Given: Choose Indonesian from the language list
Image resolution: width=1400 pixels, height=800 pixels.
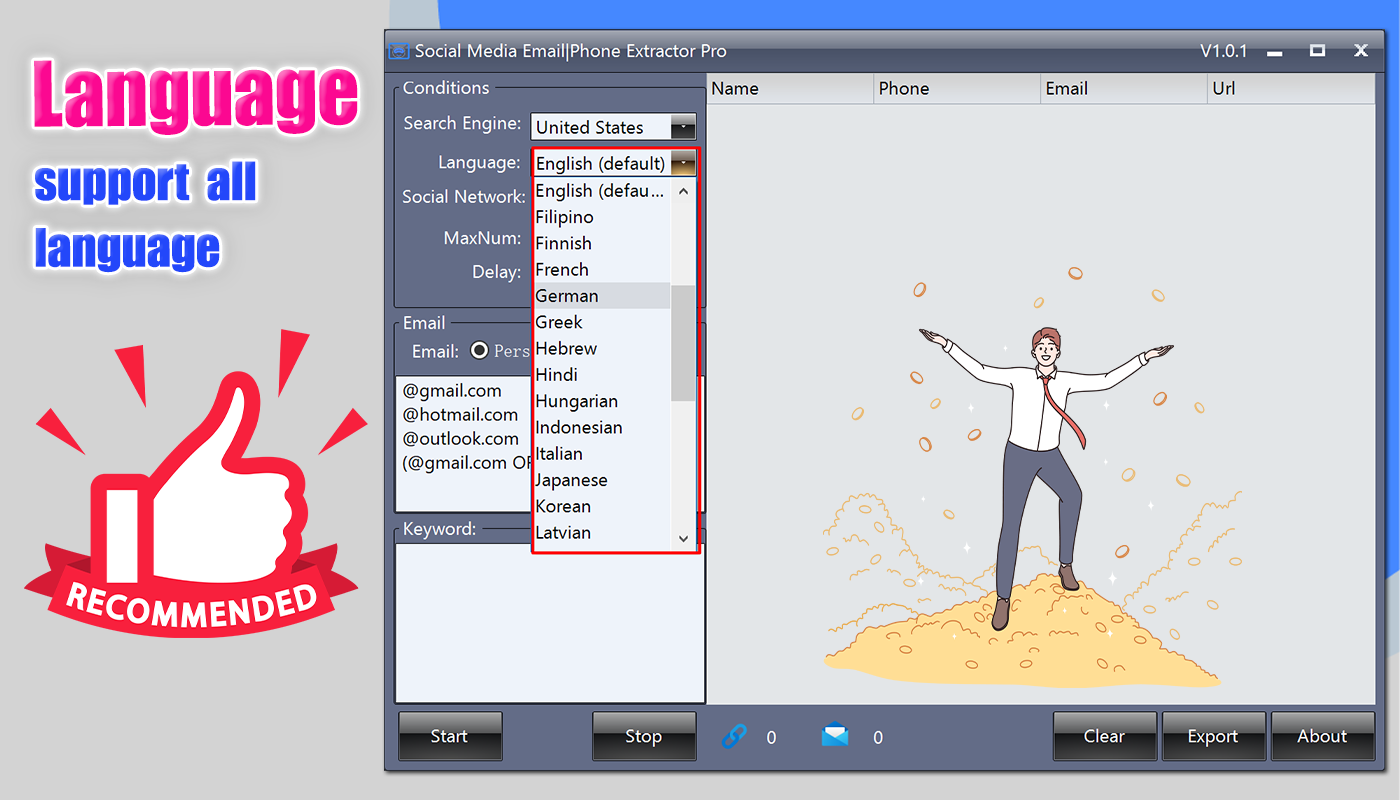Looking at the screenshot, I should (601, 428).
